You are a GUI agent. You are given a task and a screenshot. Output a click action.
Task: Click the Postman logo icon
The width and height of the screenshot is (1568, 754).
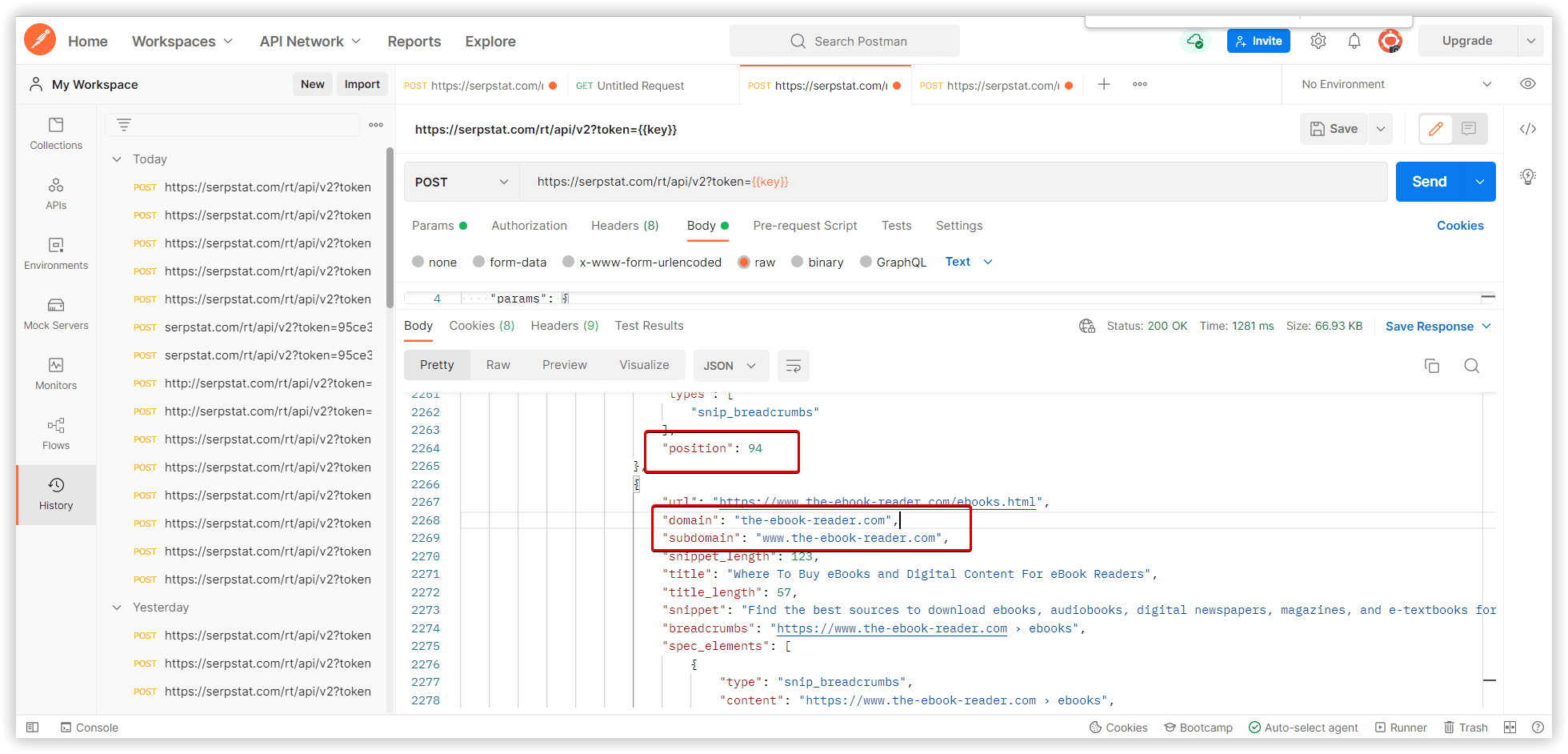coord(40,40)
